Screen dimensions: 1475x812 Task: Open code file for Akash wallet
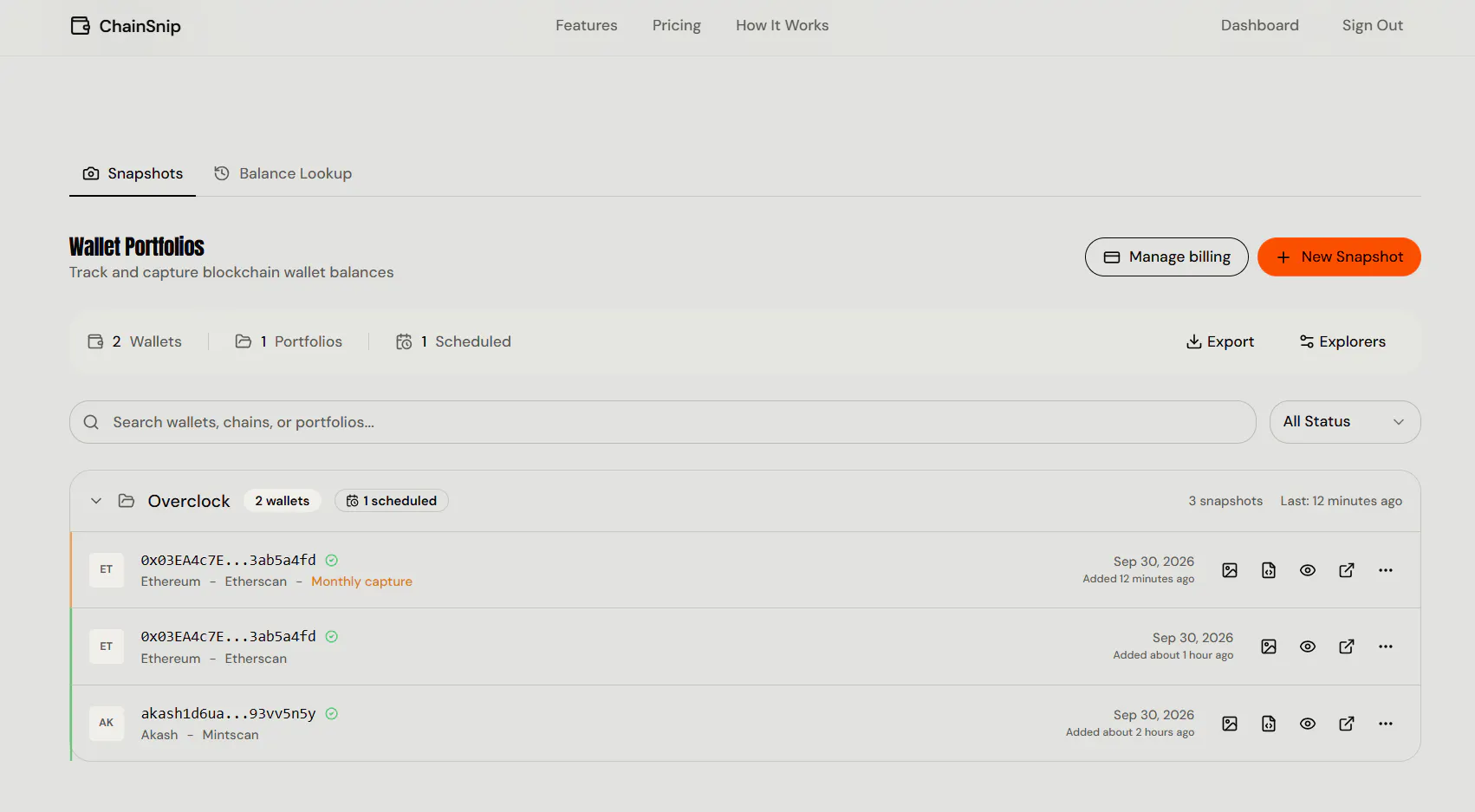[x=1269, y=724]
